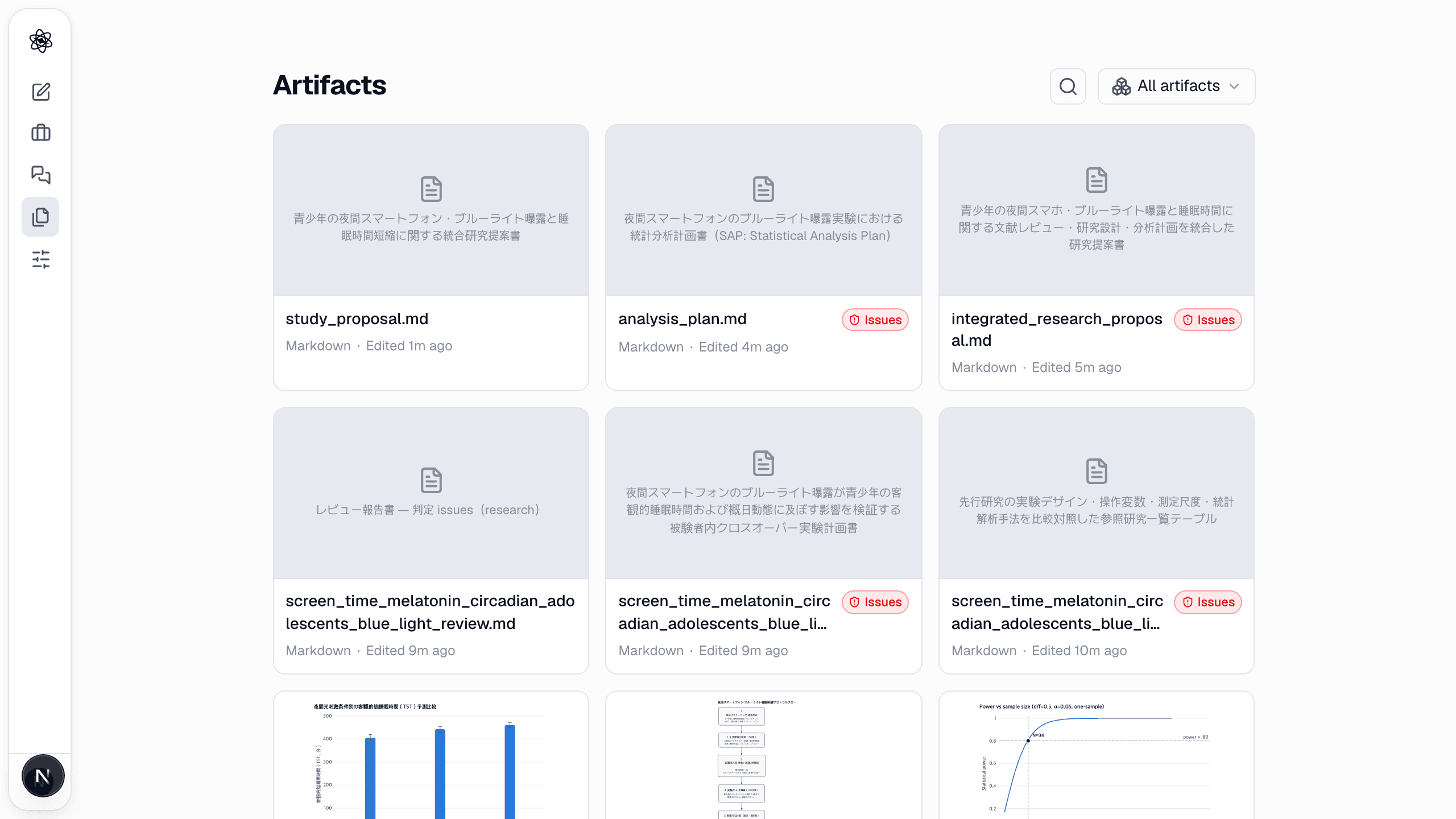Open the sliders settings icon
Viewport: 1456px width, 819px height.
40,259
